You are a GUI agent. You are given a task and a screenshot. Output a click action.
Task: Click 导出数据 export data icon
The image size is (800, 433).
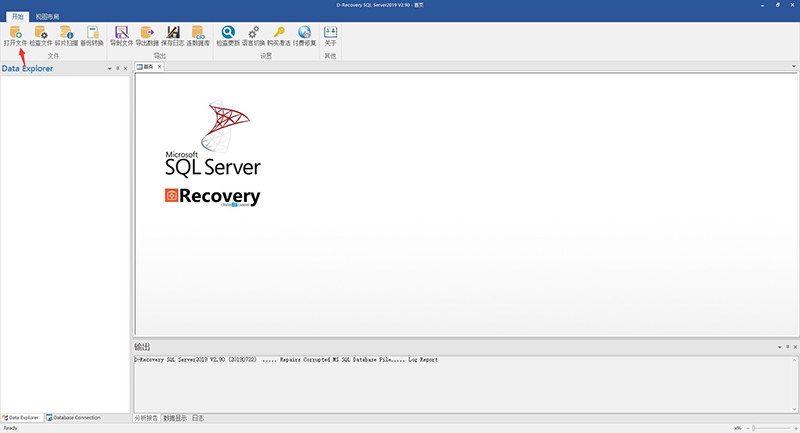click(x=147, y=36)
